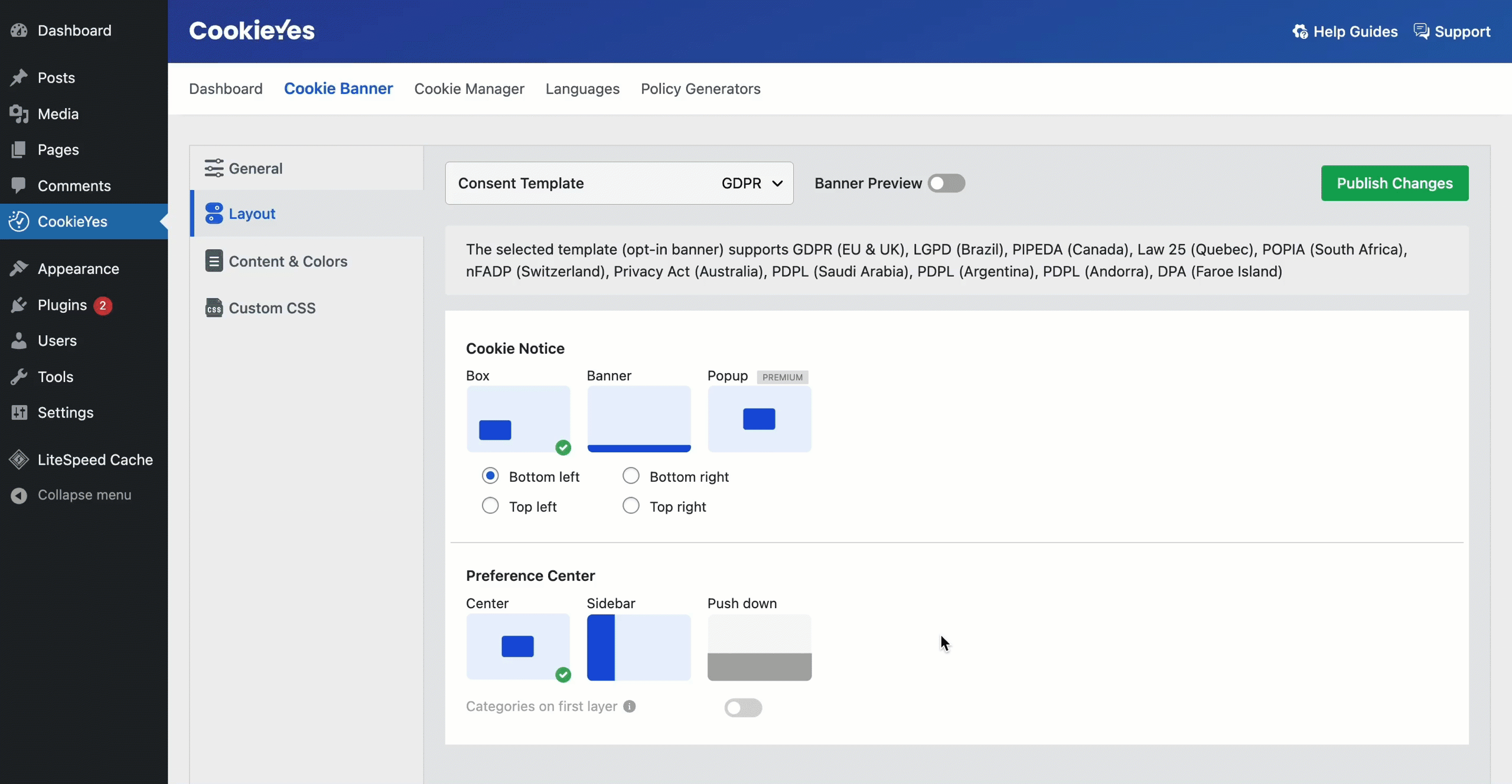Viewport: 1512px width, 784px height.
Task: Toggle the Banner Preview switch
Action: pos(946,183)
